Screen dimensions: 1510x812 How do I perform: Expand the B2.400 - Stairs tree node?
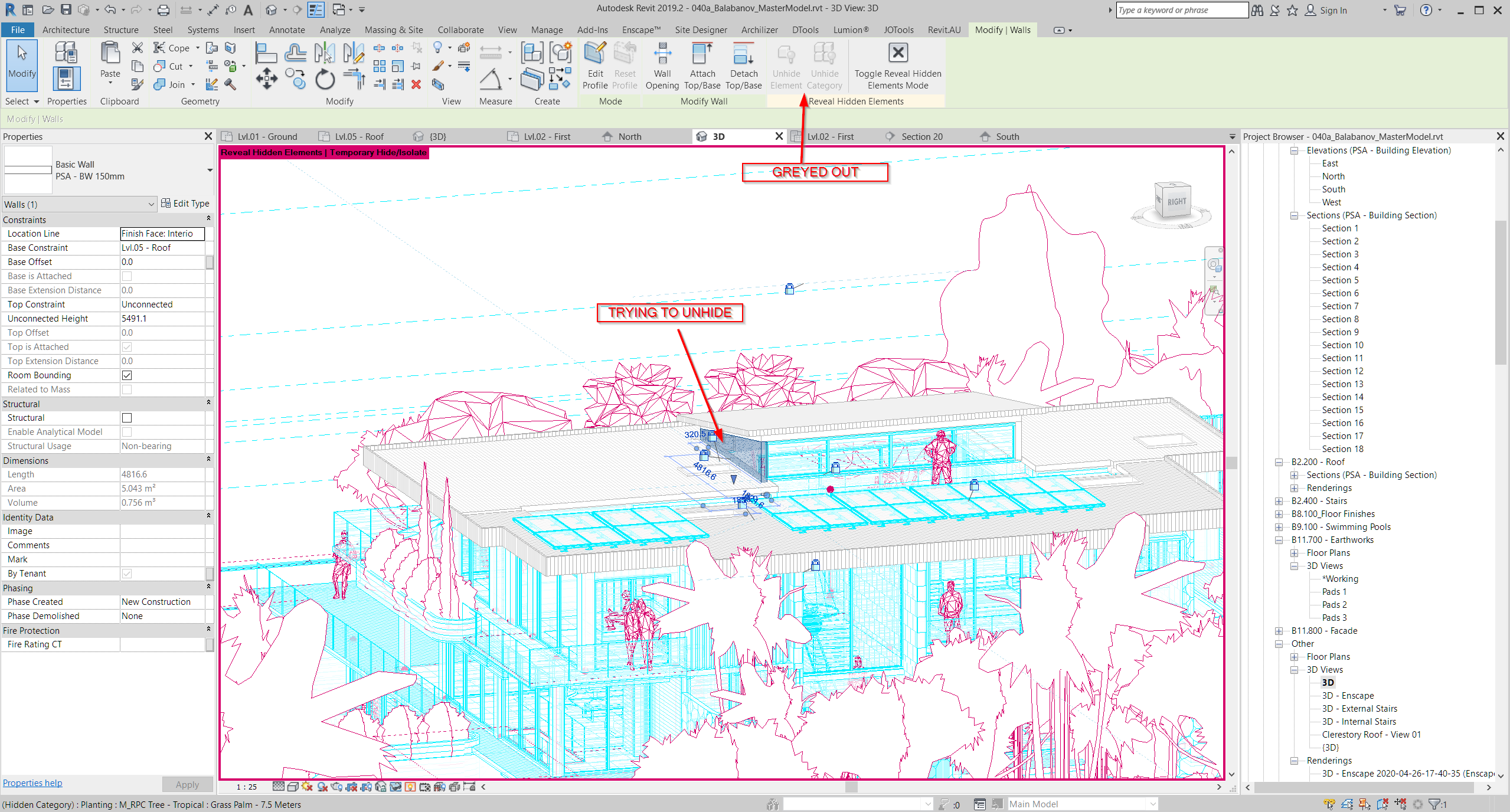tap(1279, 501)
